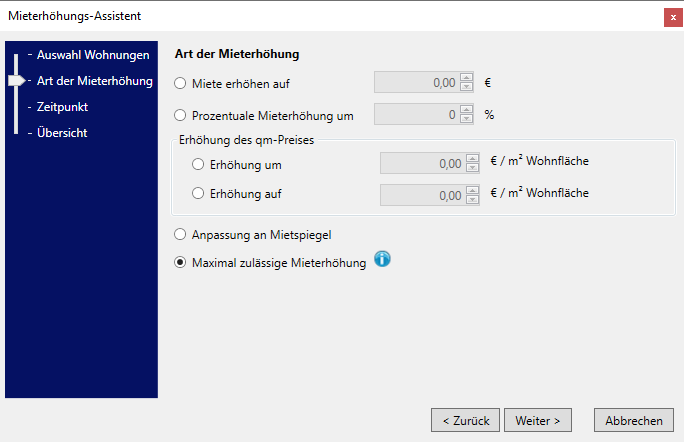This screenshot has height=442, width=684.
Task: Go to 'Auswahl Wohnungen' wizard step
Action: (x=93, y=55)
